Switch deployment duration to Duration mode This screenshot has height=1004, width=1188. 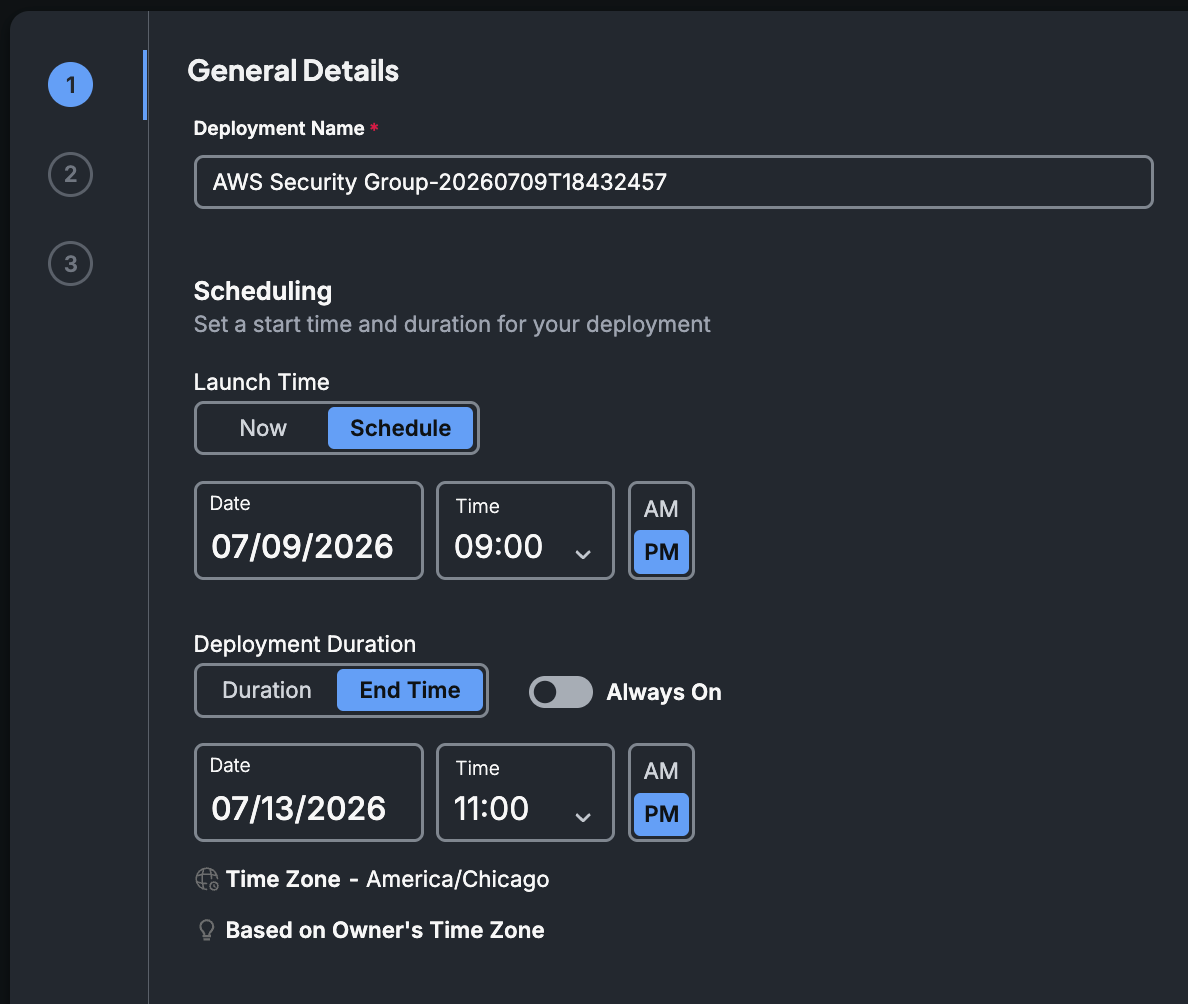click(x=267, y=690)
